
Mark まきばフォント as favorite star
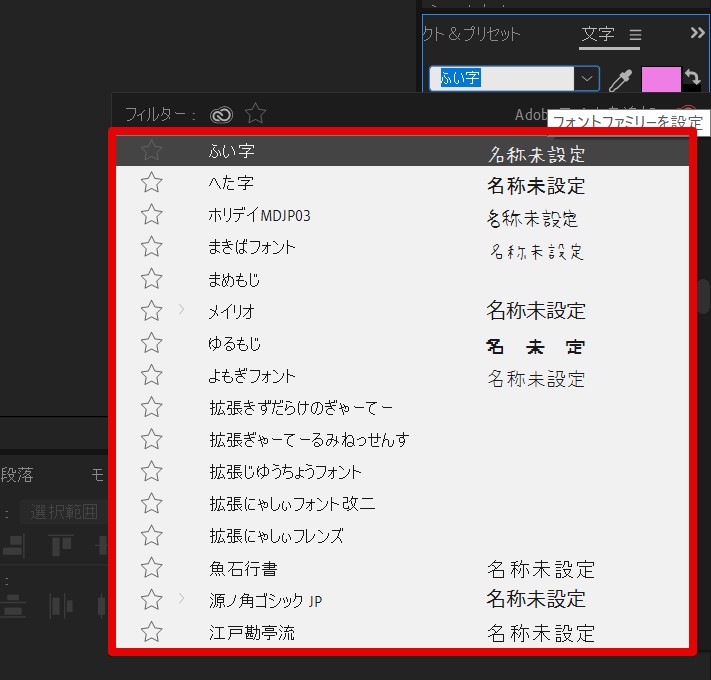(151, 247)
